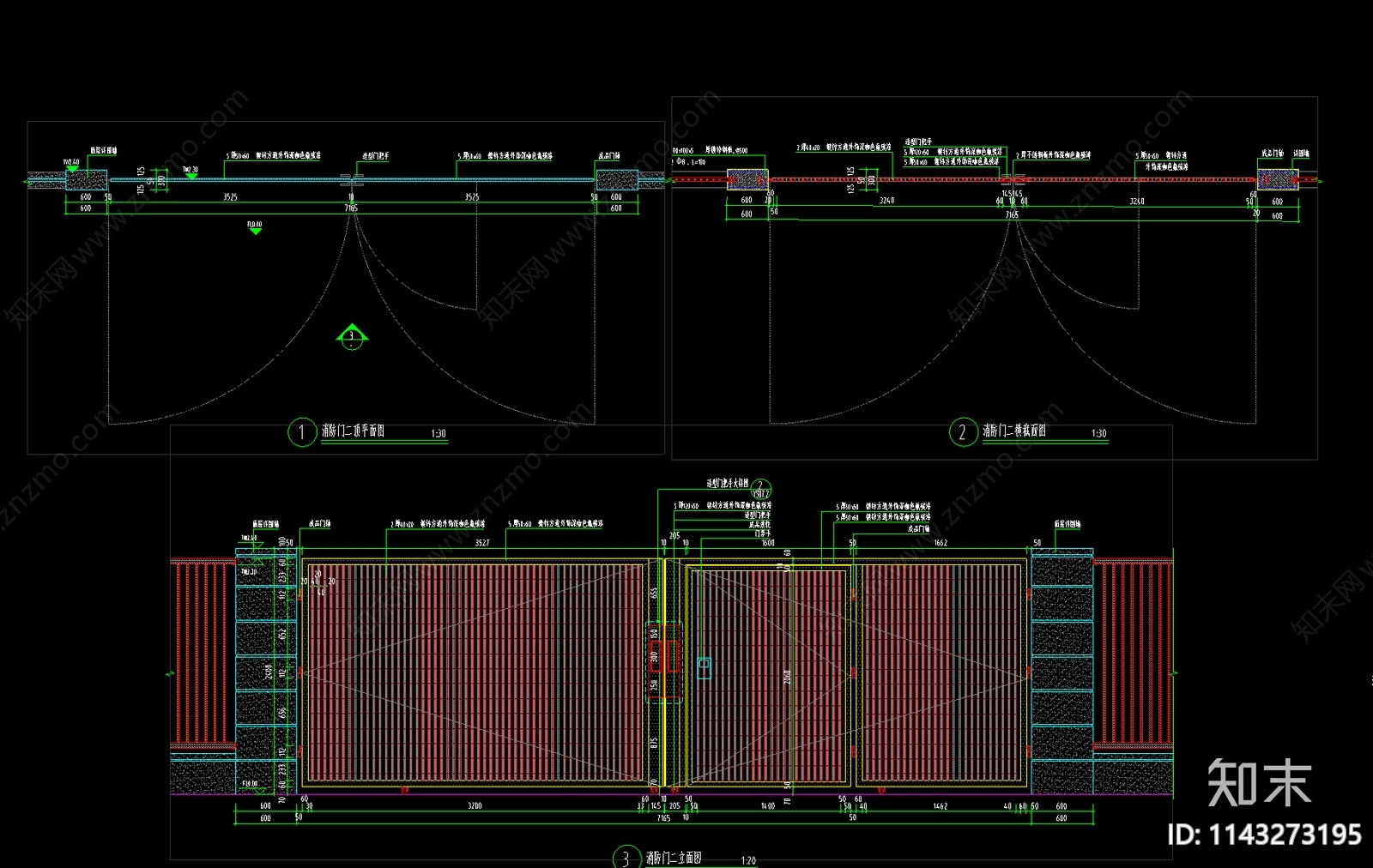Select the right fixed grille panel in the elevation
Viewport: 1373px width, 868px height.
coord(941,674)
